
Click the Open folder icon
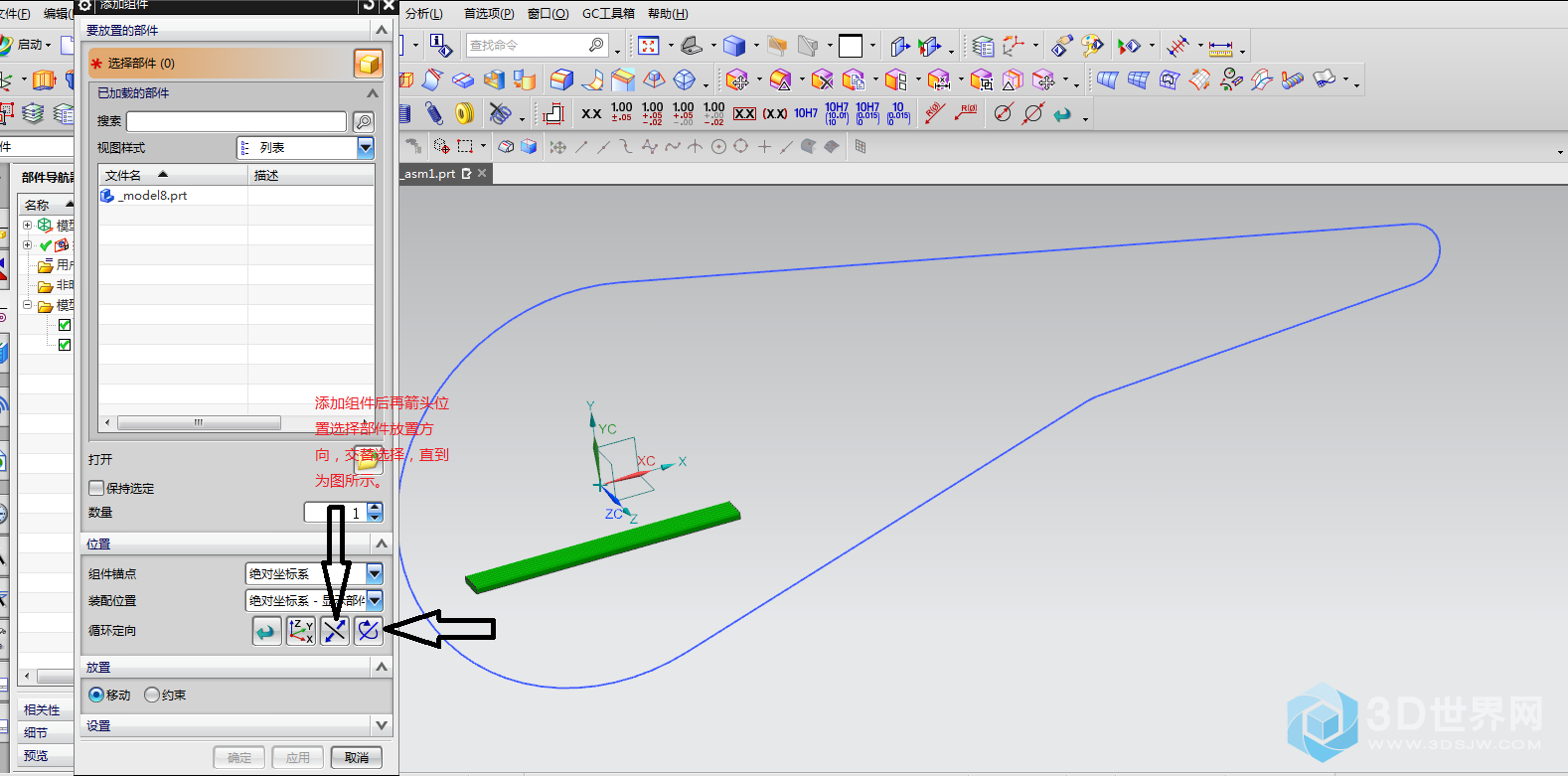pyautogui.click(x=367, y=460)
